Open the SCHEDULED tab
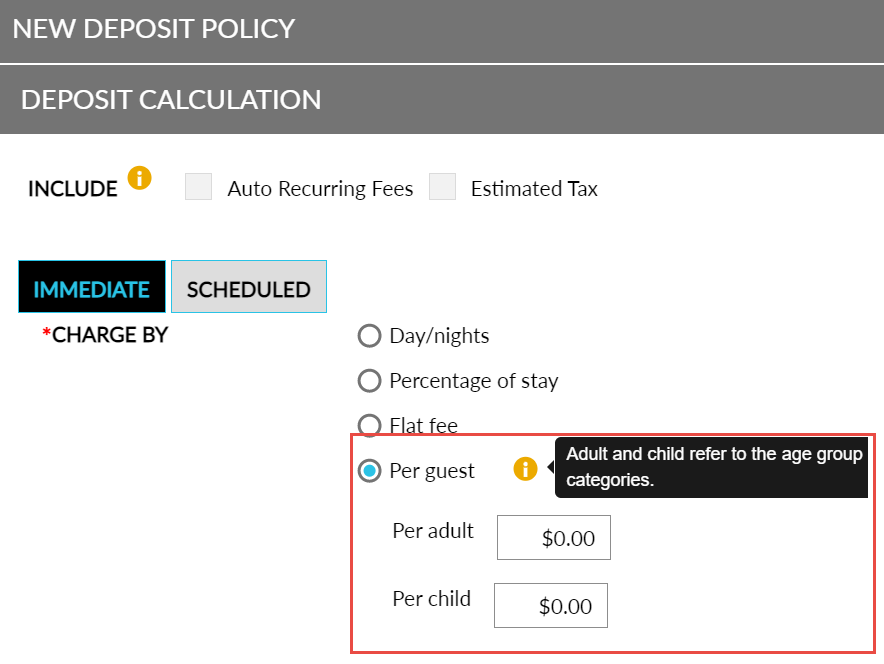This screenshot has height=664, width=884. 248,289
